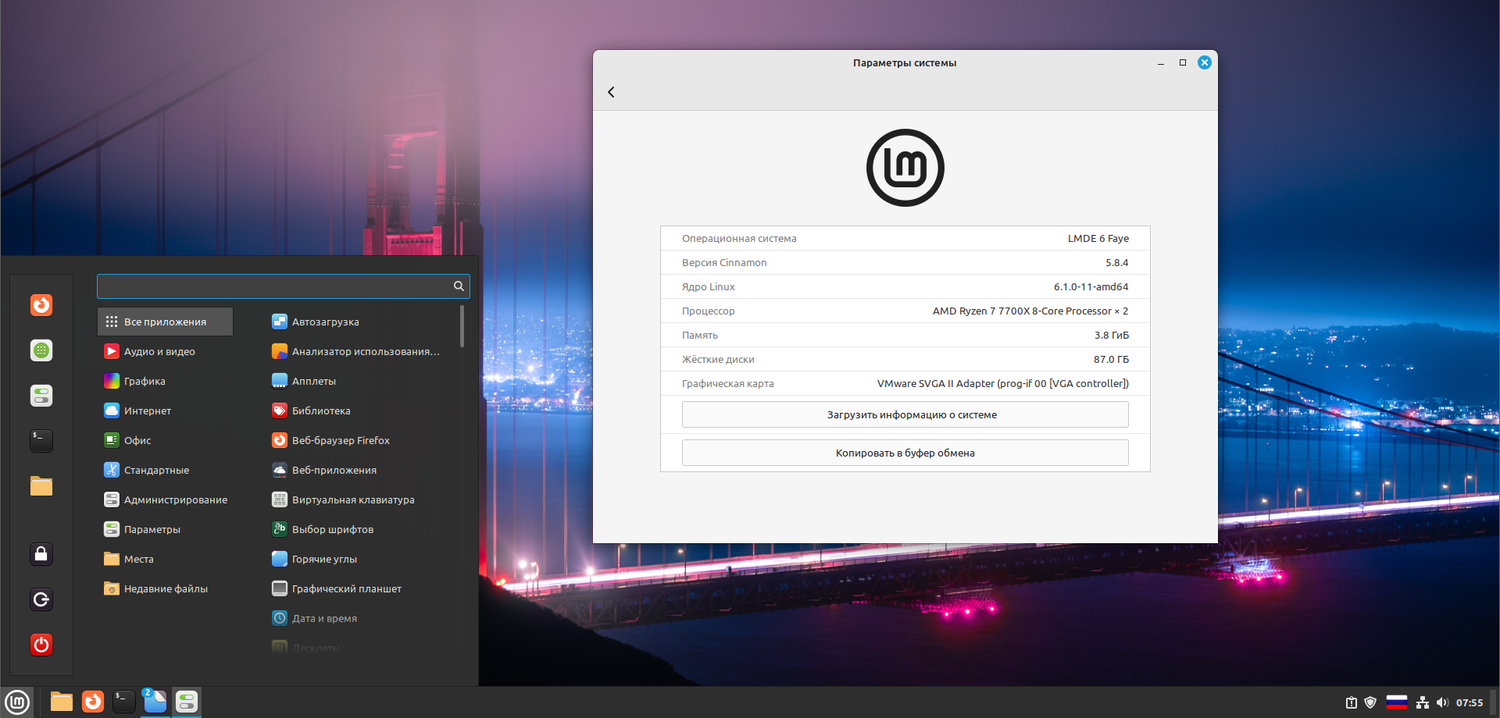
Task: Open the update manager shield tray icon
Action: pyautogui.click(x=1371, y=702)
